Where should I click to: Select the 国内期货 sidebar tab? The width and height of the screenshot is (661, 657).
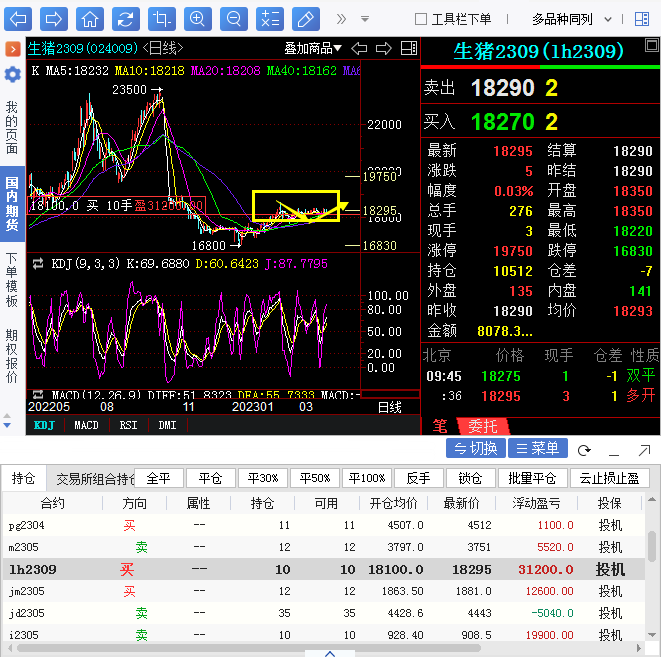pos(12,204)
